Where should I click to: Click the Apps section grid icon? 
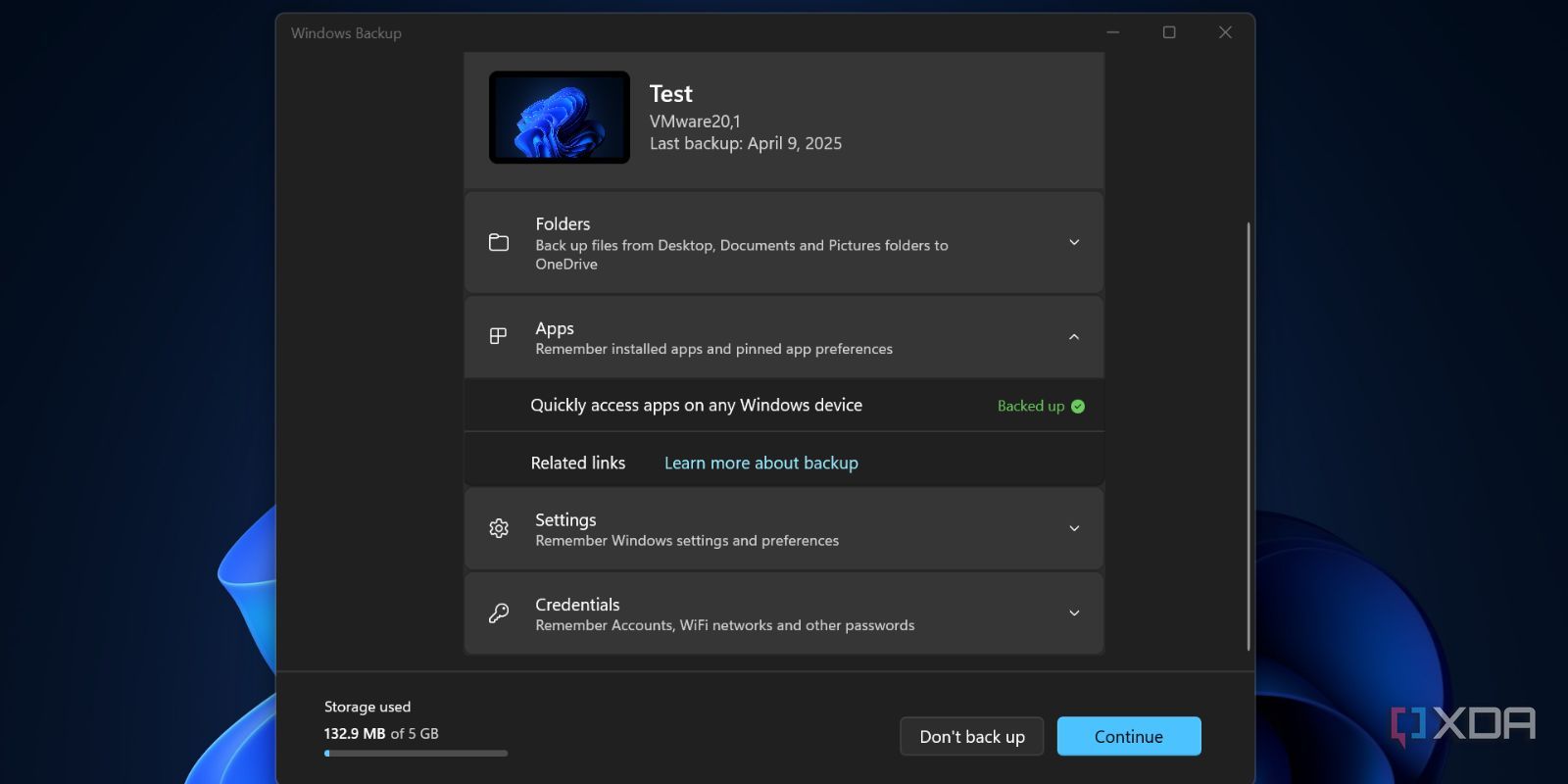click(x=498, y=336)
